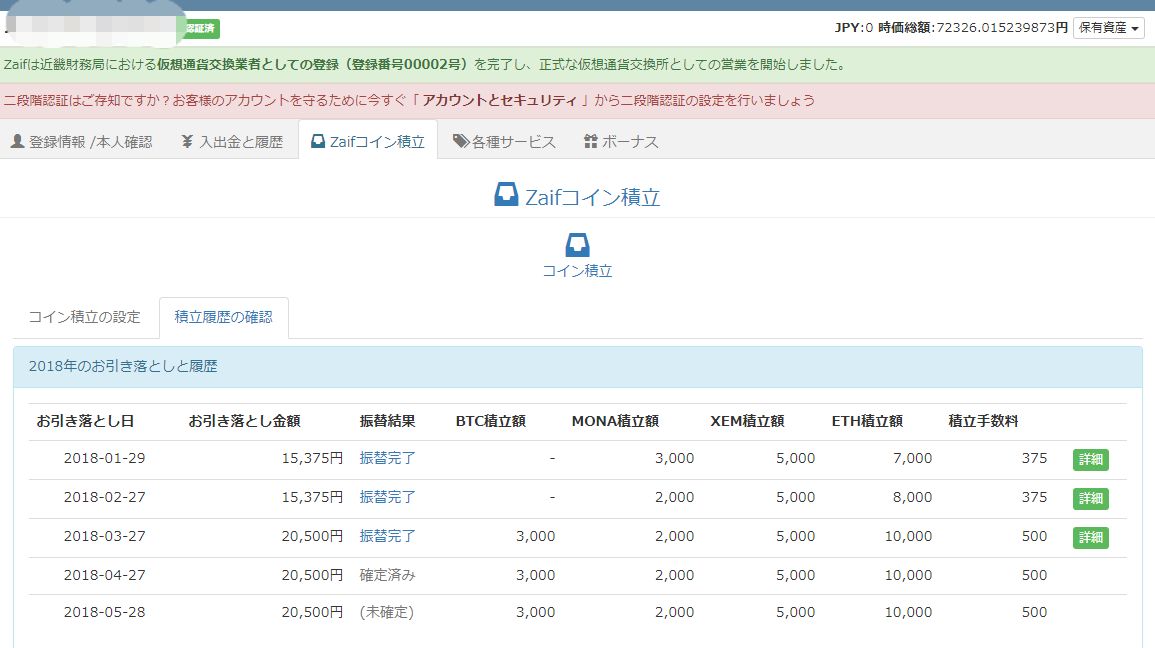The height and width of the screenshot is (648, 1155).
Task: Switch to コイン積立の設定 tab
Action: coord(85,317)
